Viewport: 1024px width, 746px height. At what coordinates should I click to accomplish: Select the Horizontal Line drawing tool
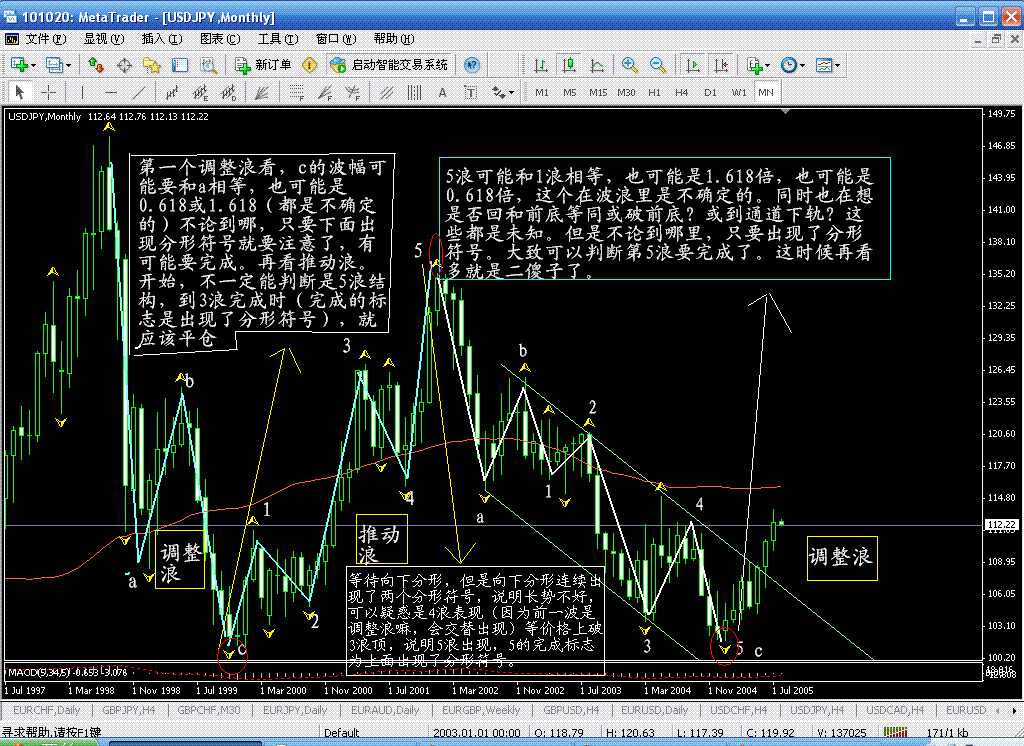tap(110, 92)
